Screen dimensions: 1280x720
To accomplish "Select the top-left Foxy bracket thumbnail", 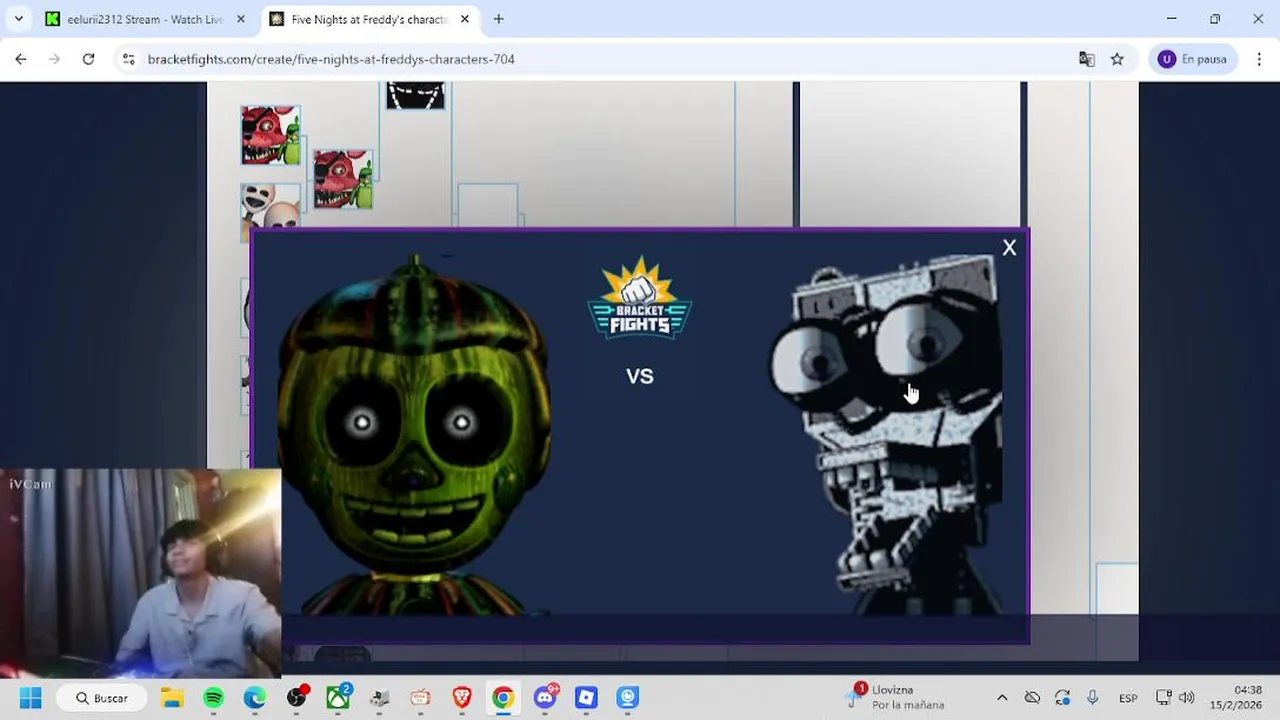I will (x=270, y=135).
